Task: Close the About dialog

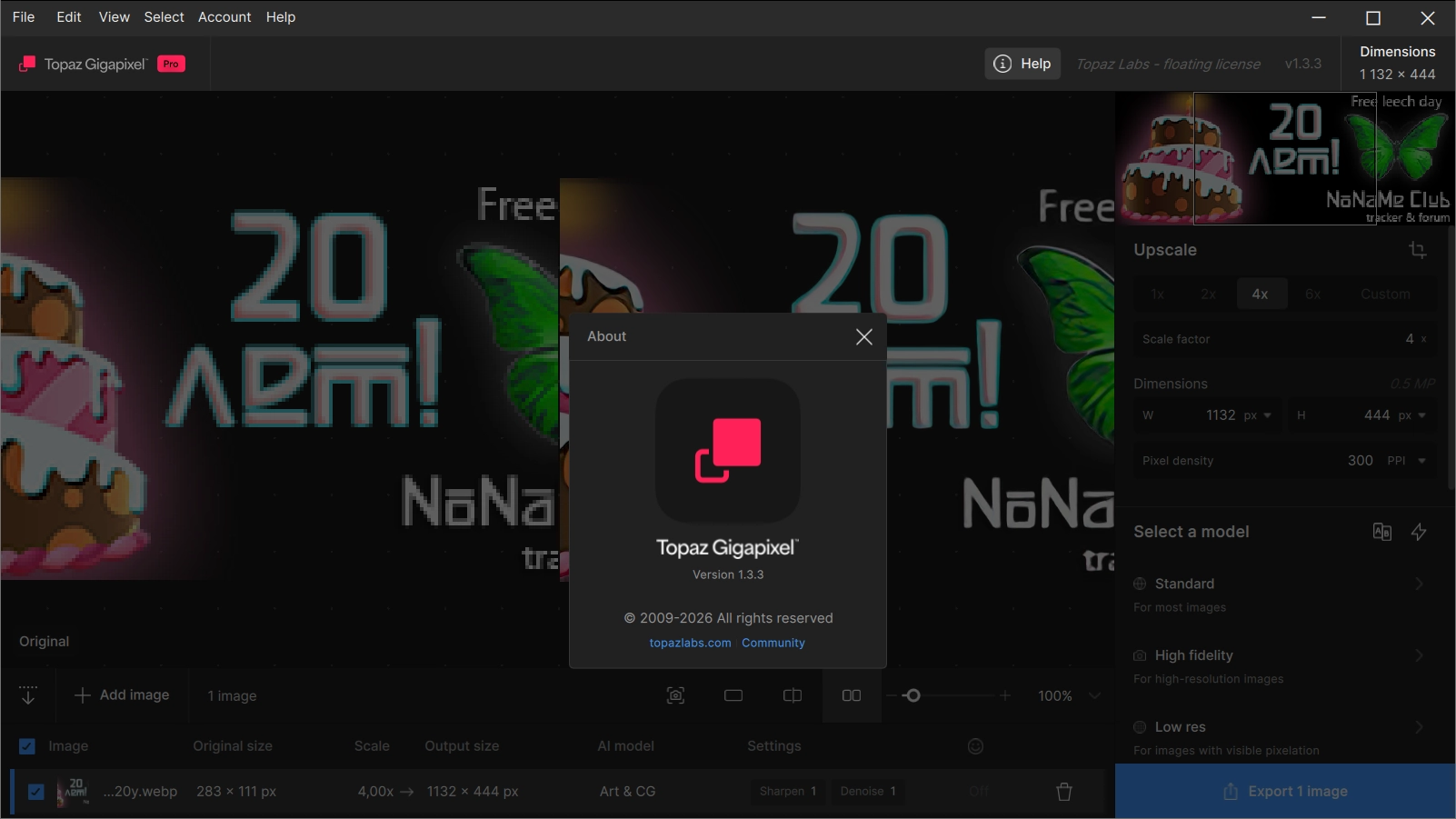Action: click(864, 337)
